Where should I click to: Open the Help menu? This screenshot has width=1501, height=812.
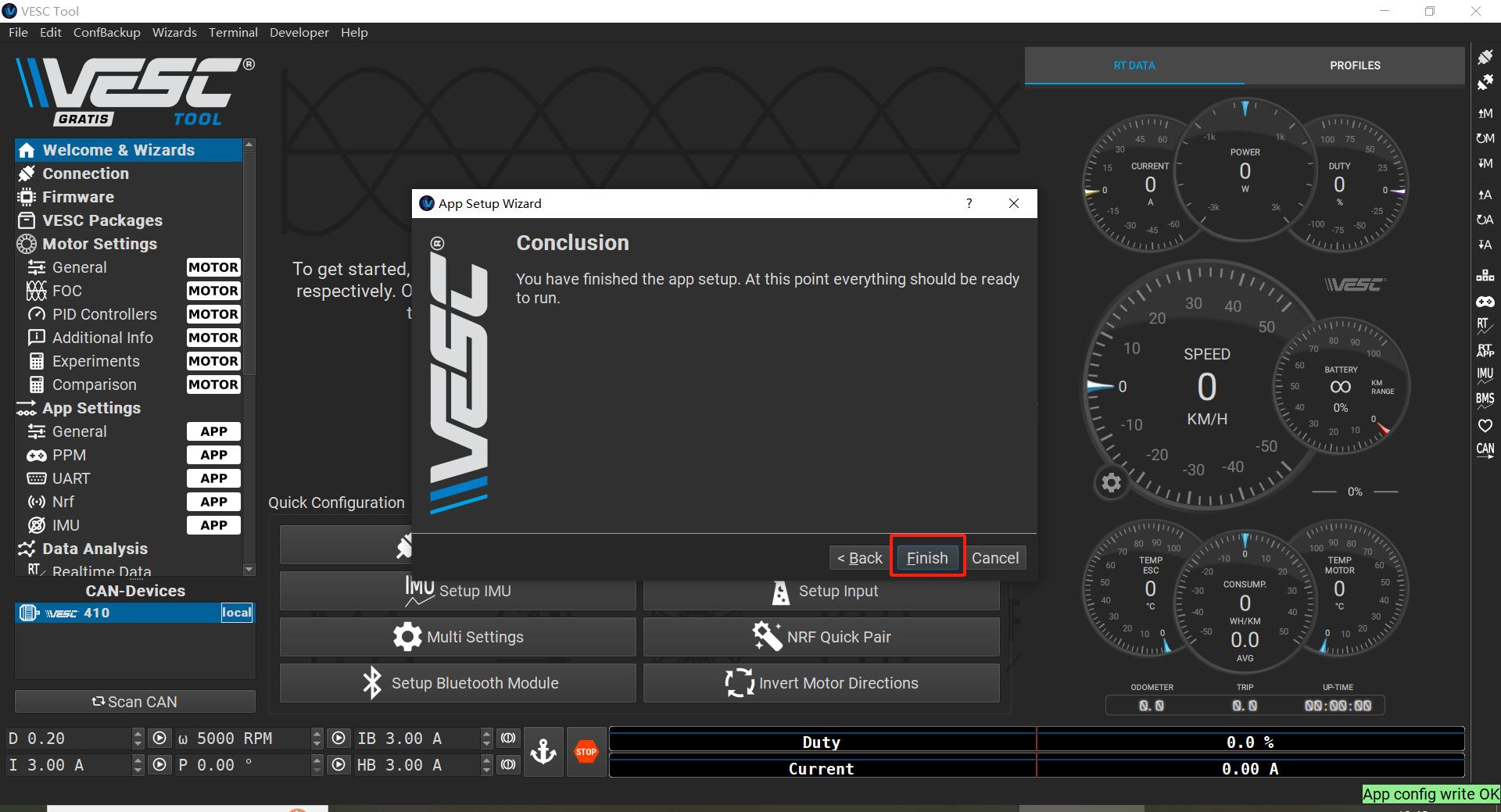(x=354, y=33)
